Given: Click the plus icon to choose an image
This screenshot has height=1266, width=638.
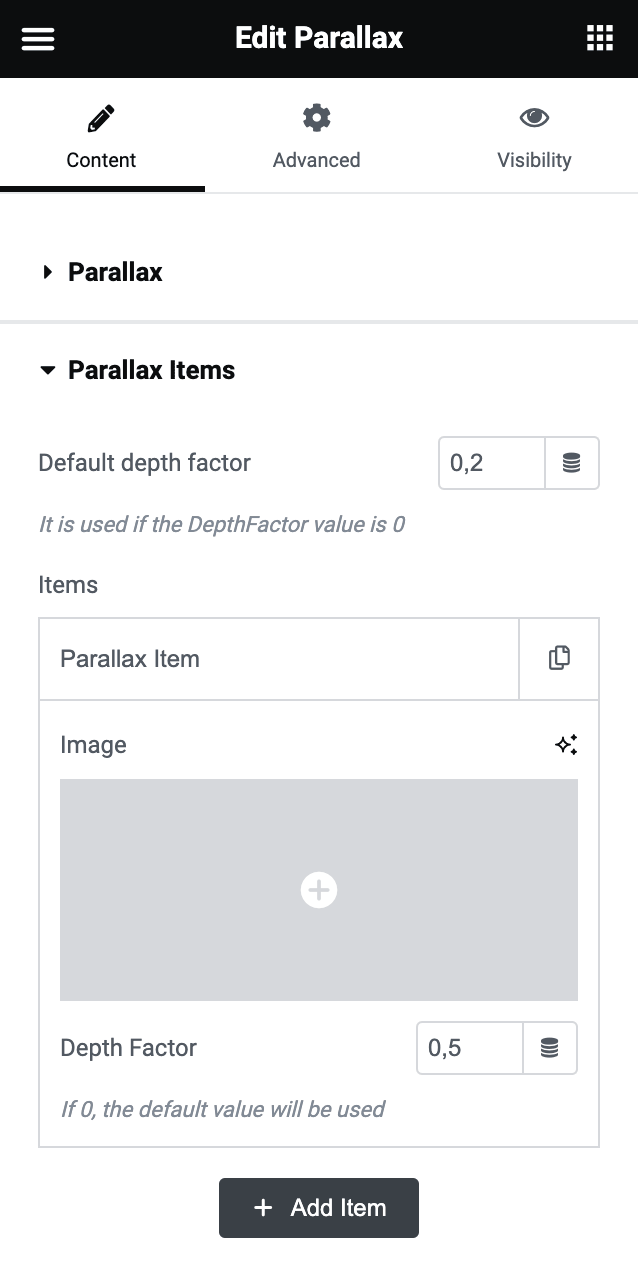Looking at the screenshot, I should point(318,889).
